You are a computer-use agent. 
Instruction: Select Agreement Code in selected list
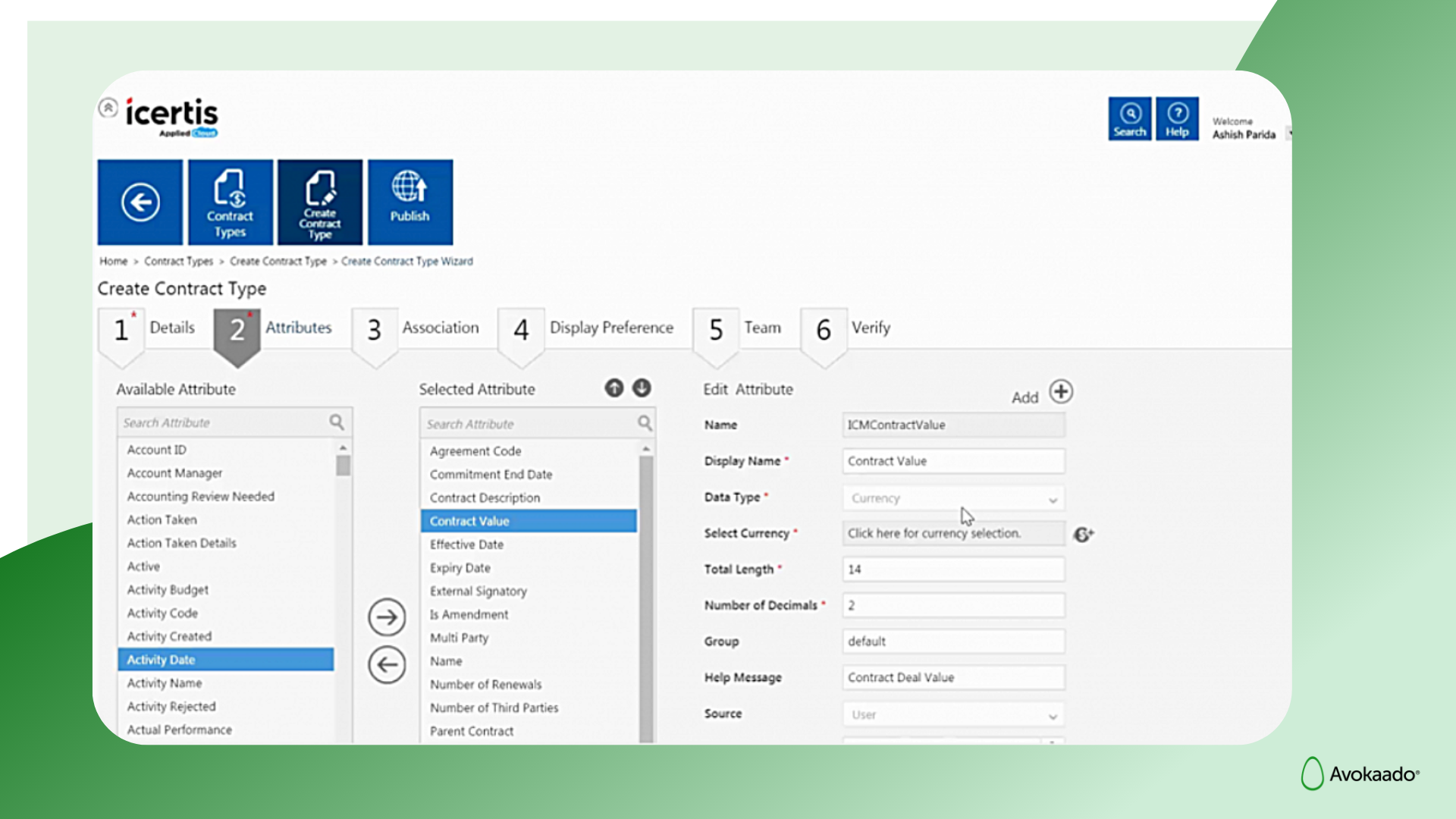click(x=529, y=451)
